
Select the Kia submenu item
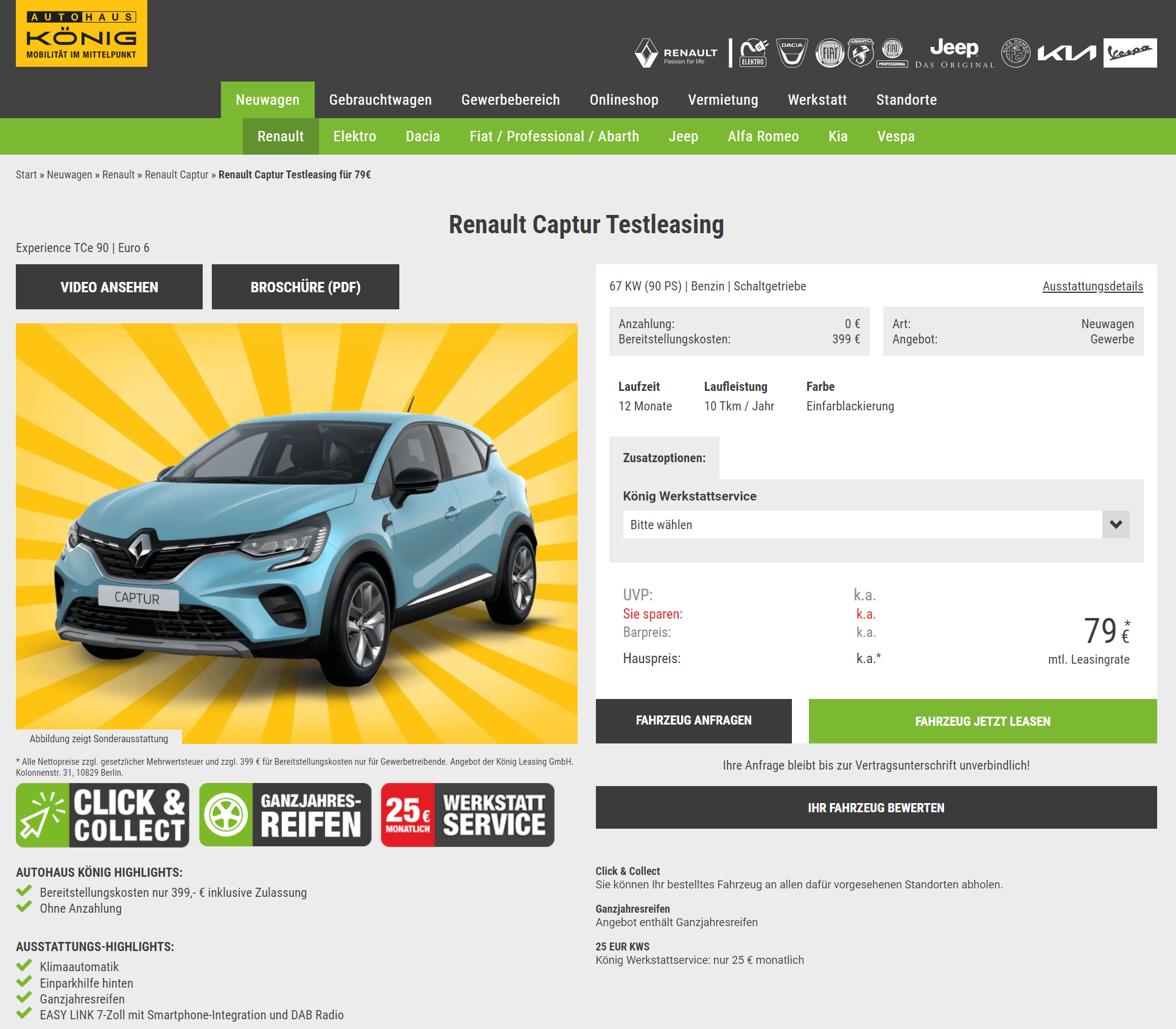(838, 136)
